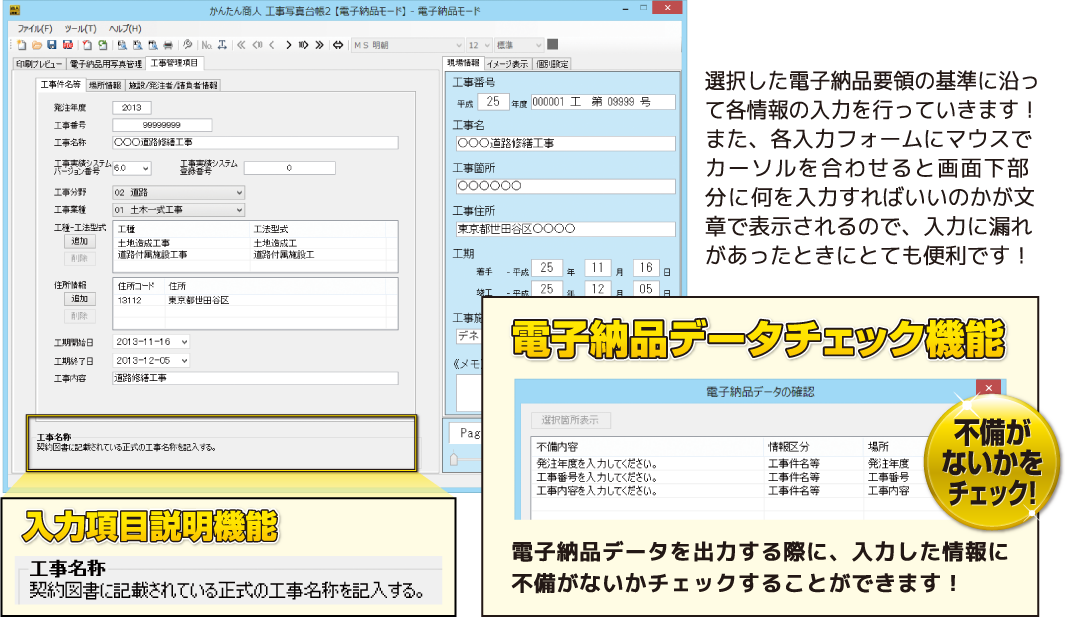Click the double-headed horizontal arrow icon

coord(338,45)
